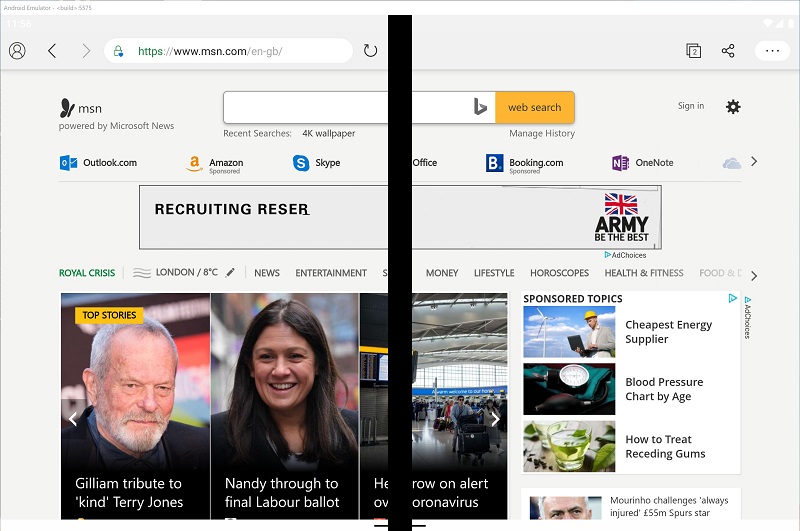
Task: Click the blood pressure gauge thumbnail
Action: (x=569, y=389)
